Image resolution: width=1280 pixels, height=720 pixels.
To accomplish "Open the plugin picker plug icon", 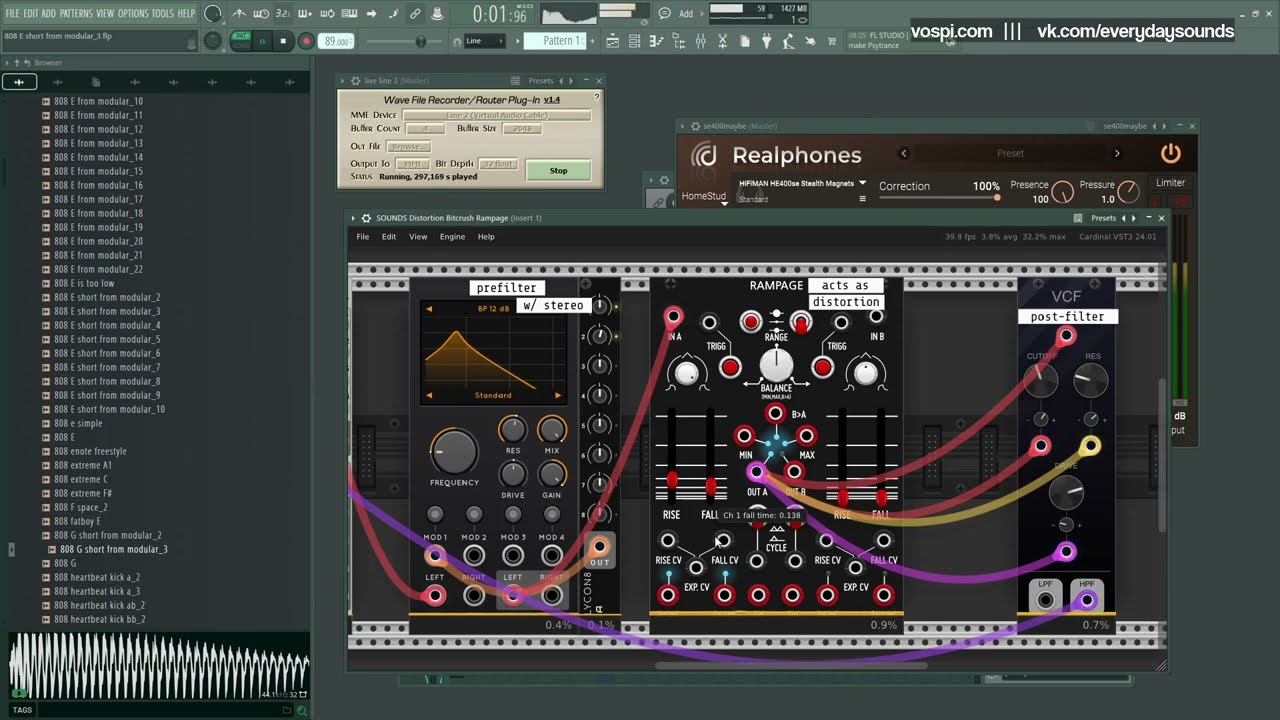I will point(766,41).
